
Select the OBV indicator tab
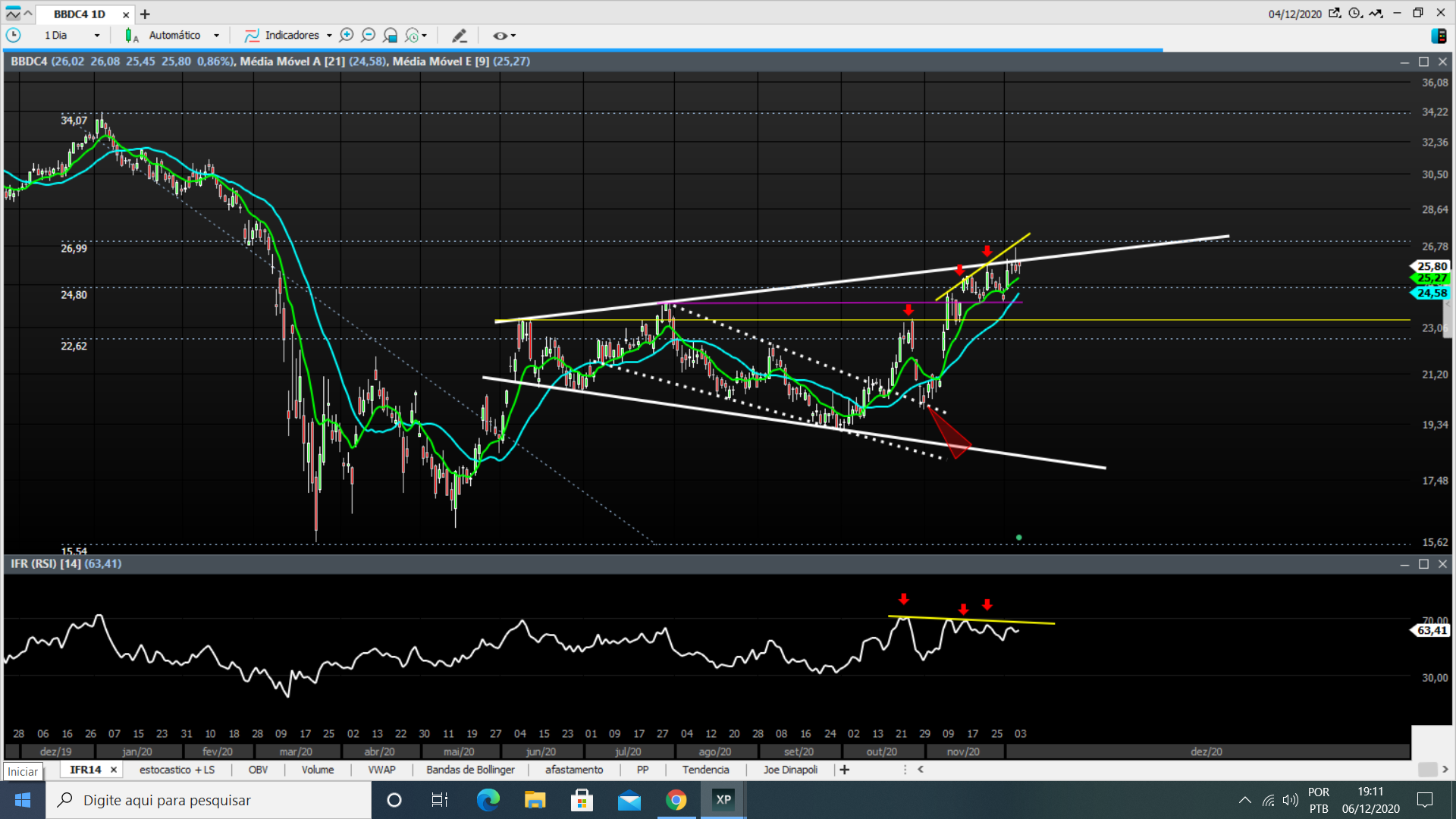click(258, 770)
